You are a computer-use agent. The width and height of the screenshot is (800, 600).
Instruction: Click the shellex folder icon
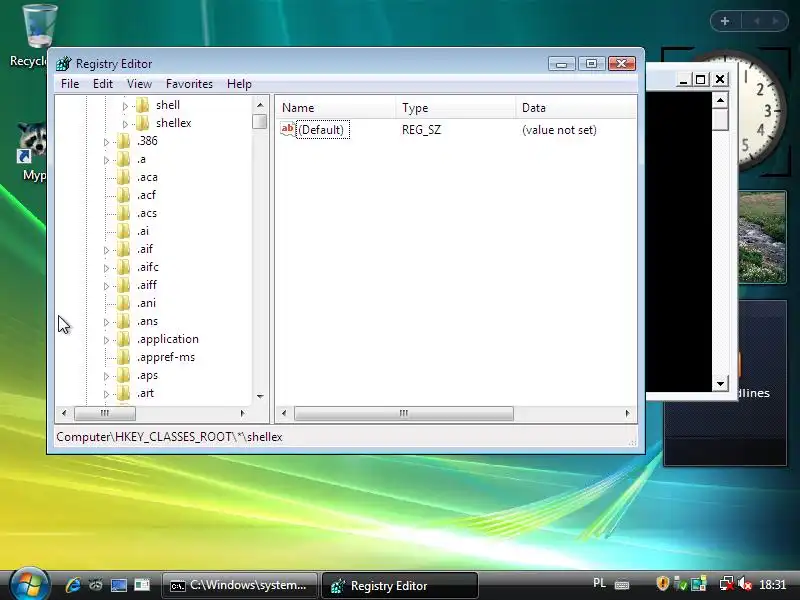click(143, 123)
